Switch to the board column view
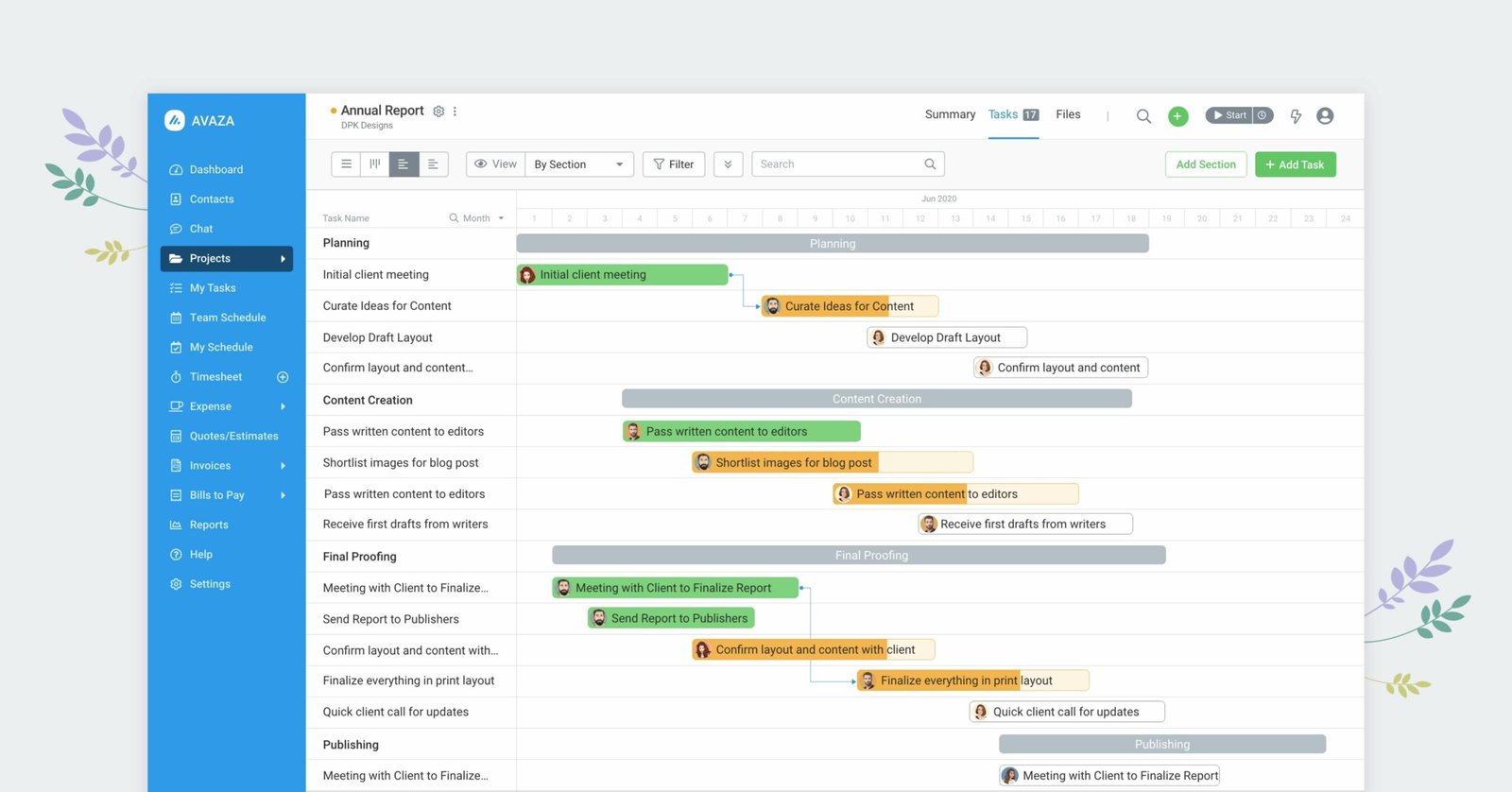The image size is (1512, 792). 375,164
